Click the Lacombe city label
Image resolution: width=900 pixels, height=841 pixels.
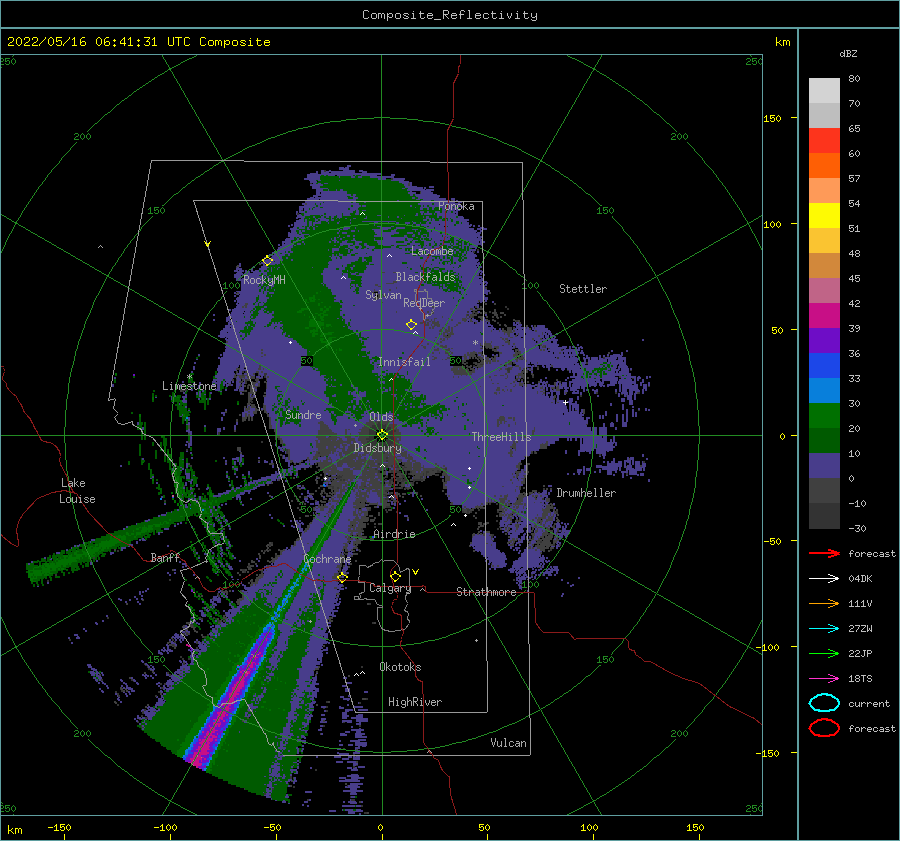pyautogui.click(x=432, y=251)
